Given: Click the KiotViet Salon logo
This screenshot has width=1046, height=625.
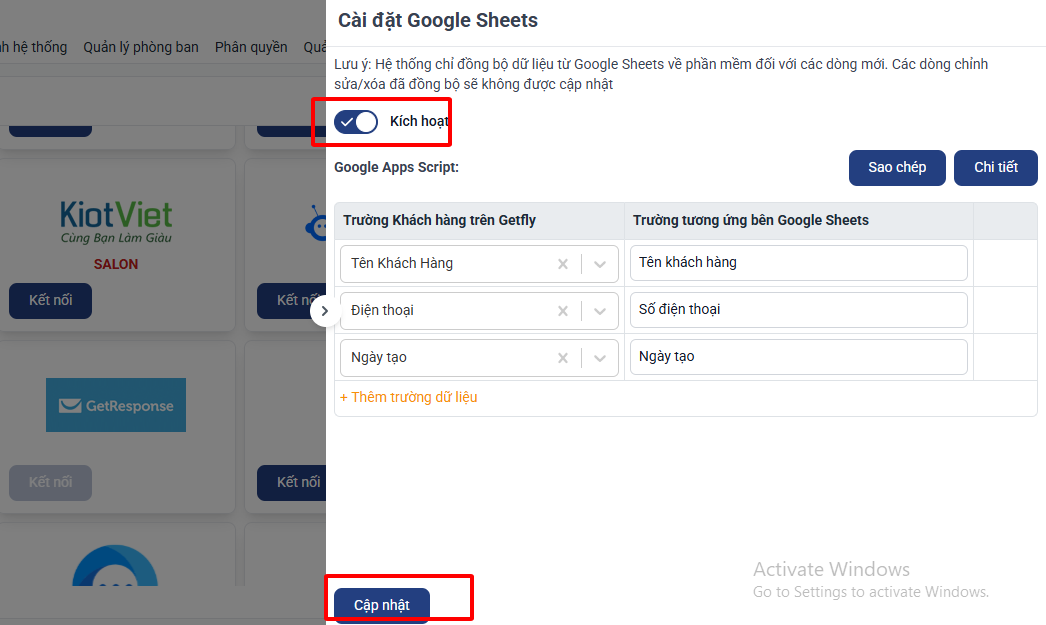Looking at the screenshot, I should [116, 223].
